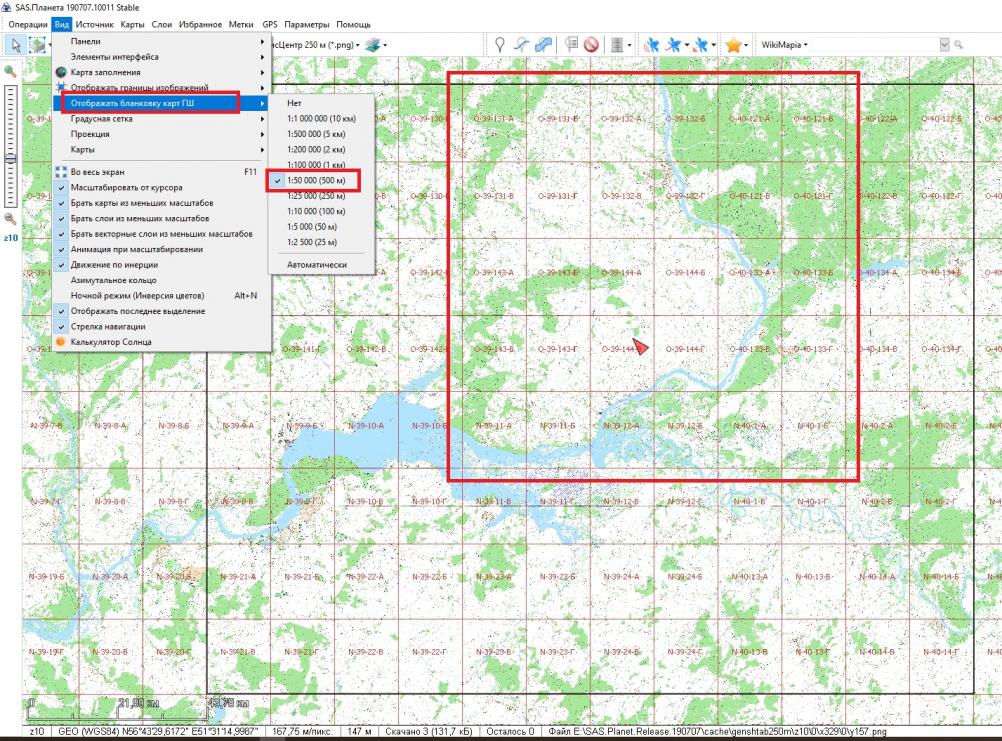Open the 'Параметры' menu
The image size is (1002, 741).
tap(306, 23)
